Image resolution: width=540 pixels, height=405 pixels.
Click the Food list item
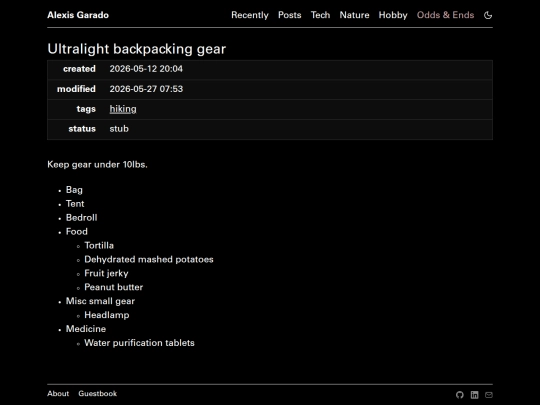coord(77,231)
